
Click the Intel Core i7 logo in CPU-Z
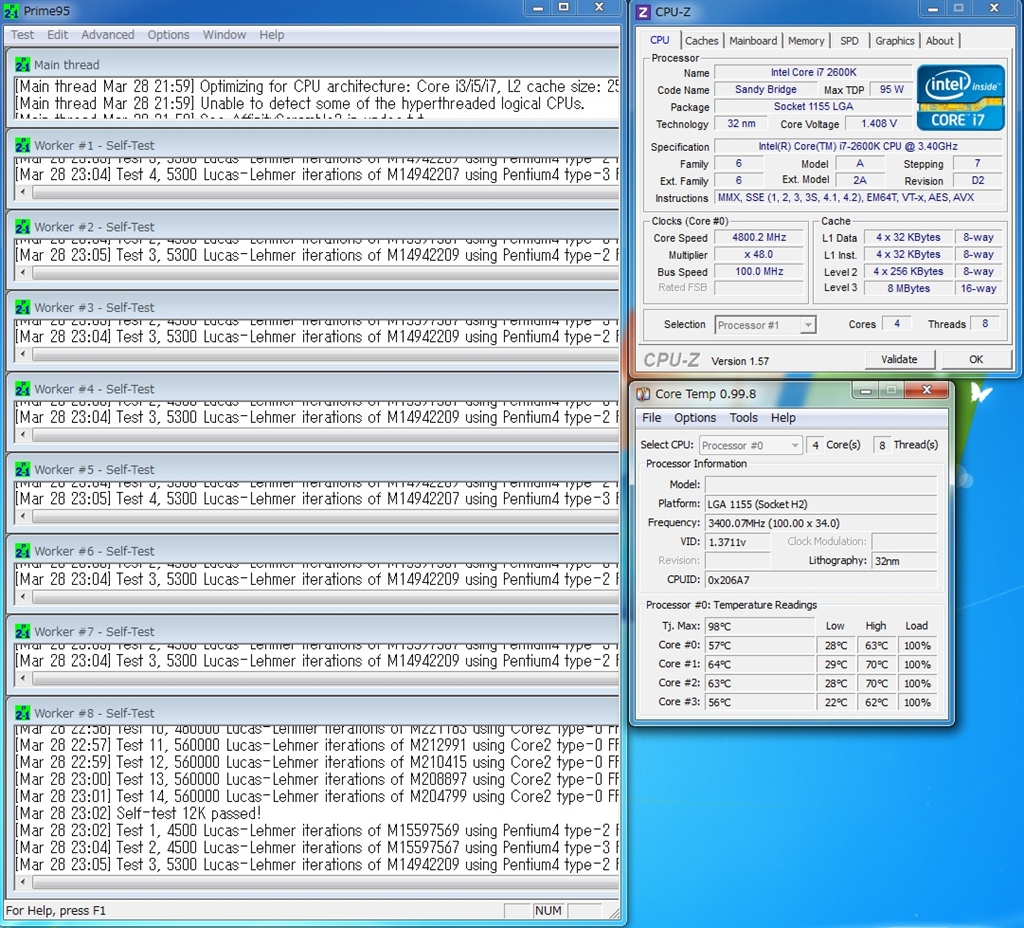(961, 97)
